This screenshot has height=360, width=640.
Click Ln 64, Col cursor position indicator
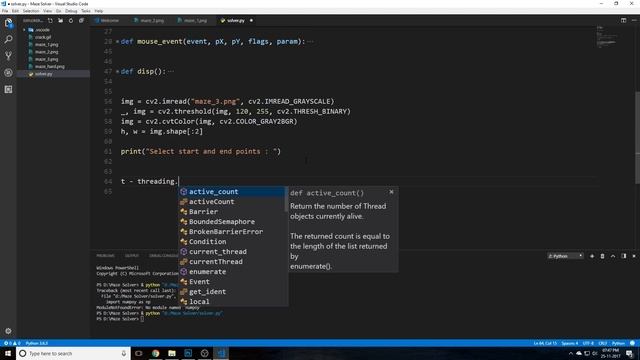[x=545, y=343]
